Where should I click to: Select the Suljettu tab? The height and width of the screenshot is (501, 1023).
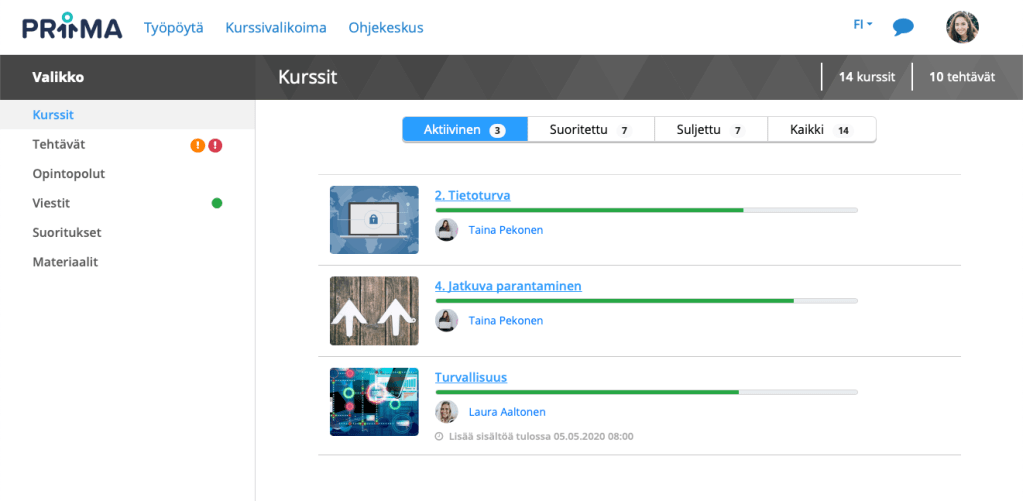point(710,130)
